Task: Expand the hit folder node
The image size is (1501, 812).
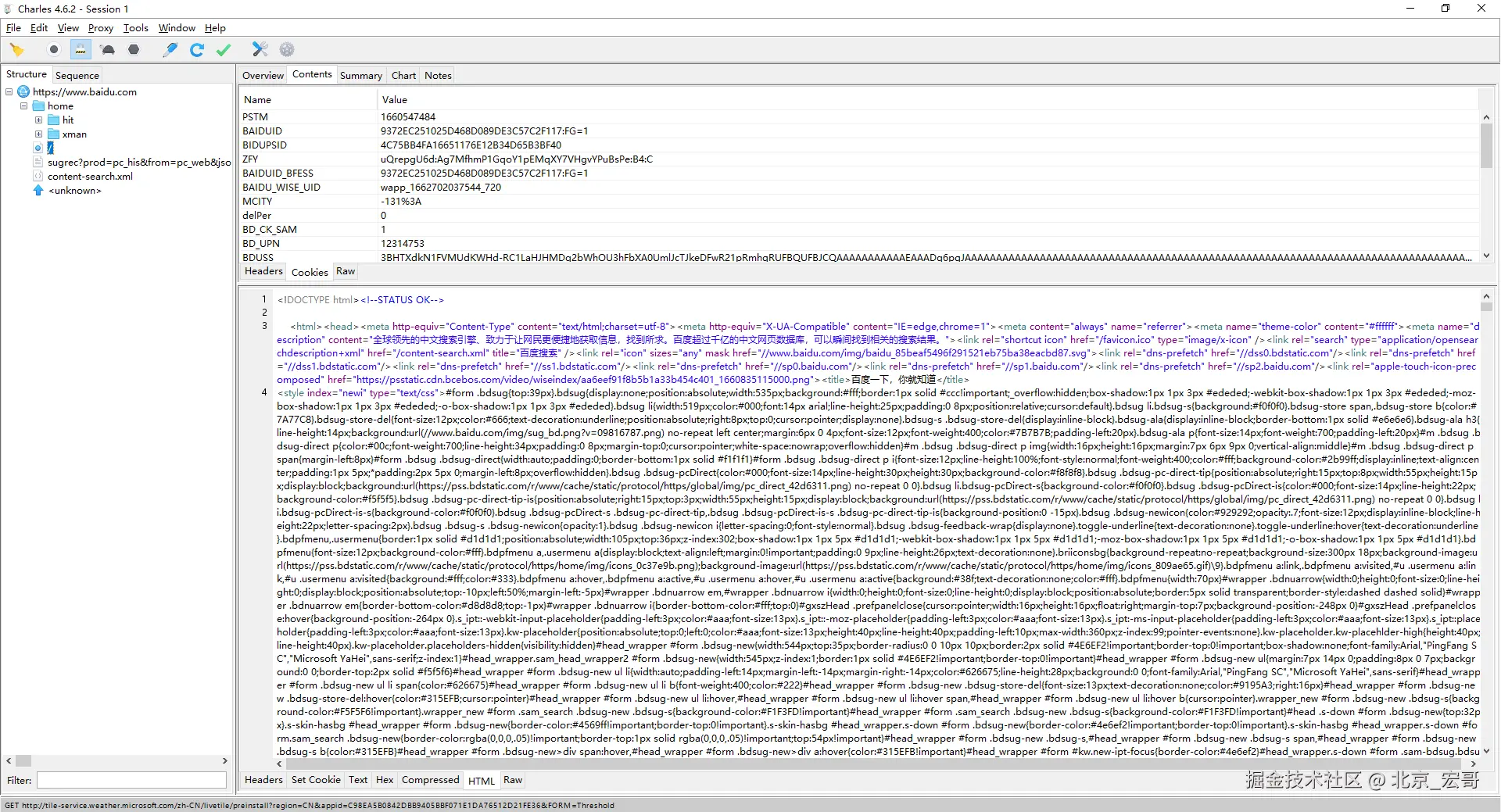Action: (x=38, y=120)
